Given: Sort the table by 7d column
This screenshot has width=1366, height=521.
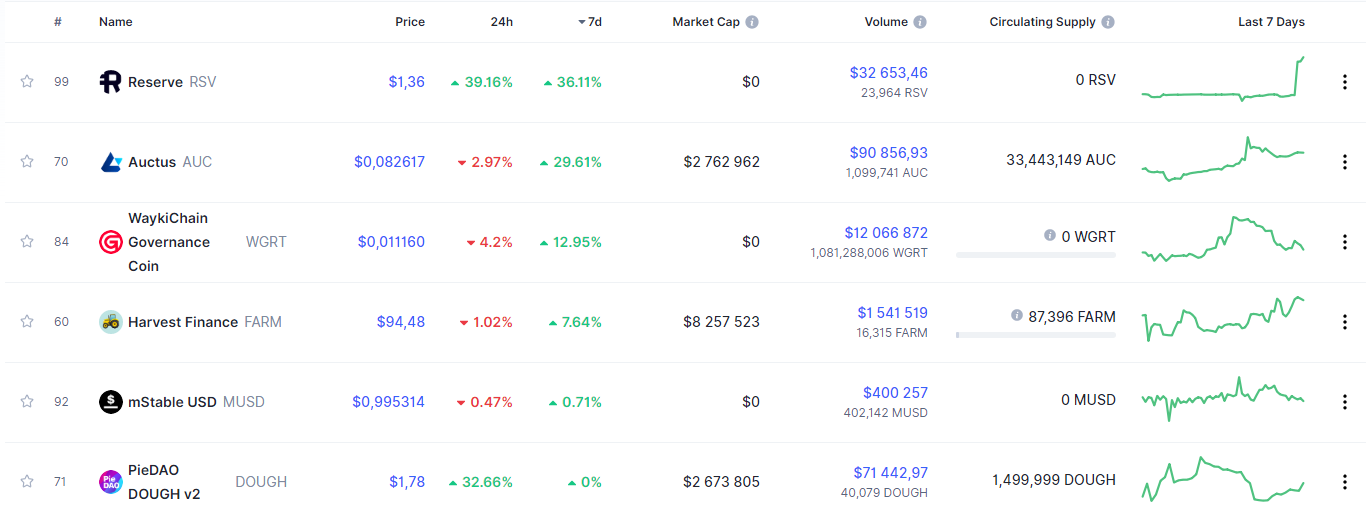Looking at the screenshot, I should [594, 22].
